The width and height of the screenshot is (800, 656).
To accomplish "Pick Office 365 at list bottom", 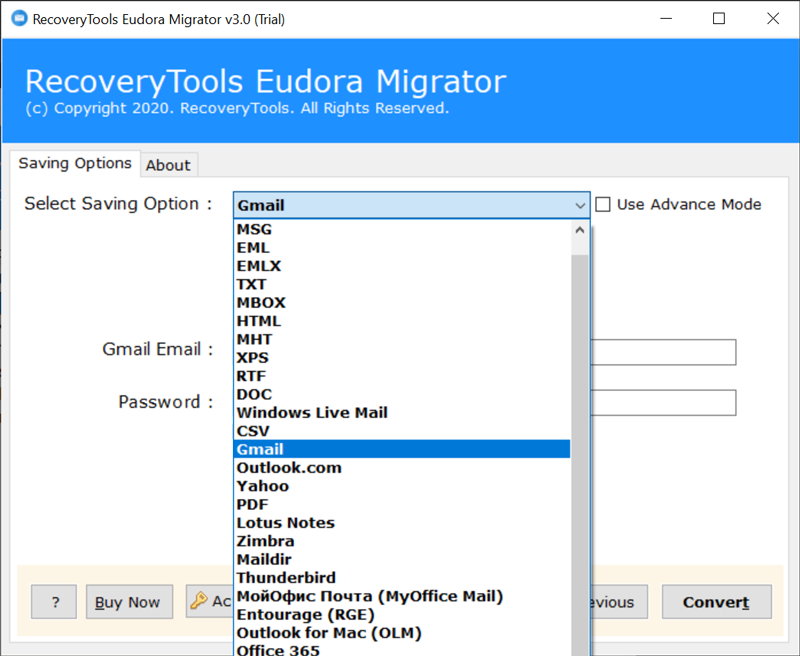I will [402, 649].
